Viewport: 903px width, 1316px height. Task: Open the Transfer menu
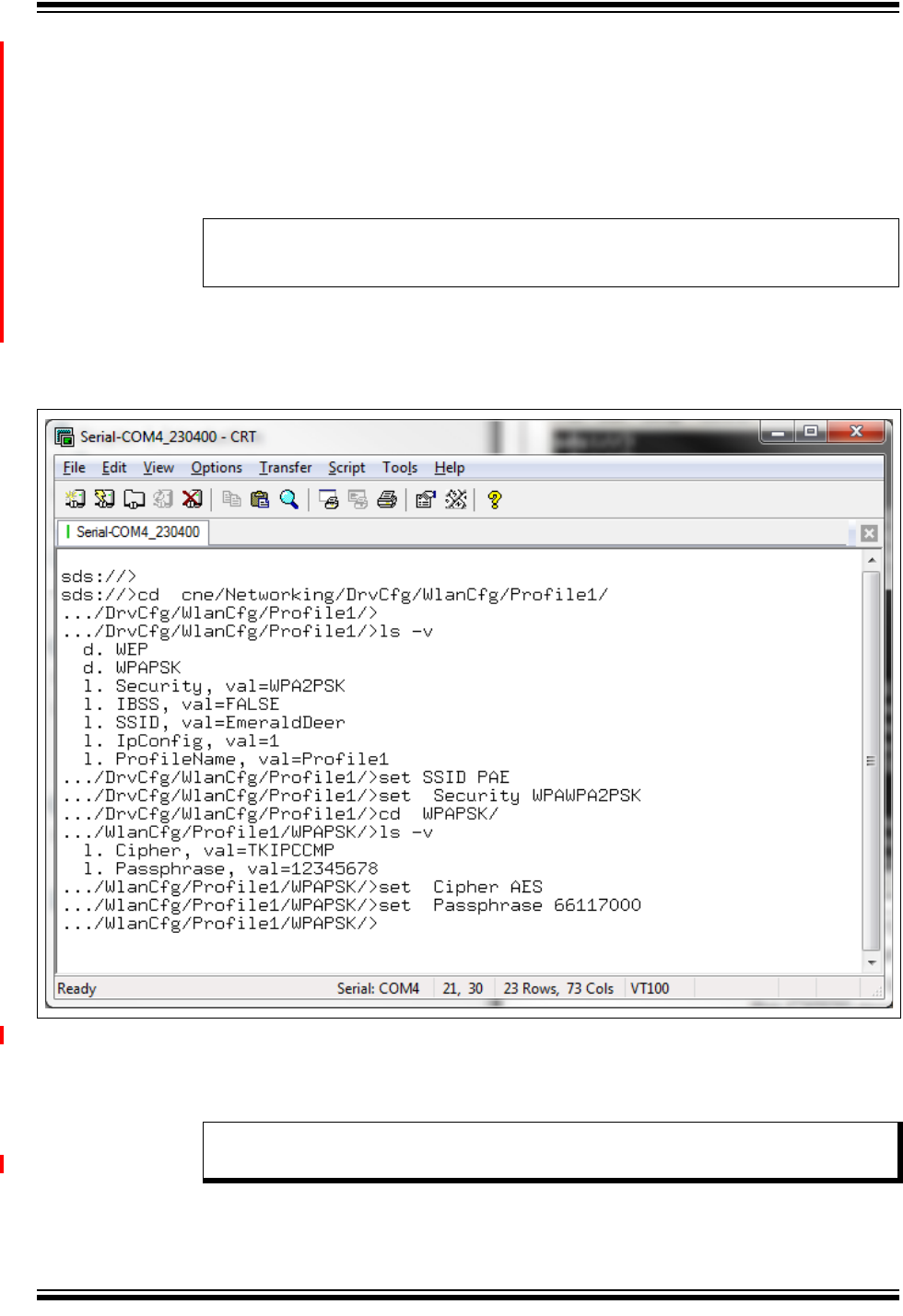286,468
